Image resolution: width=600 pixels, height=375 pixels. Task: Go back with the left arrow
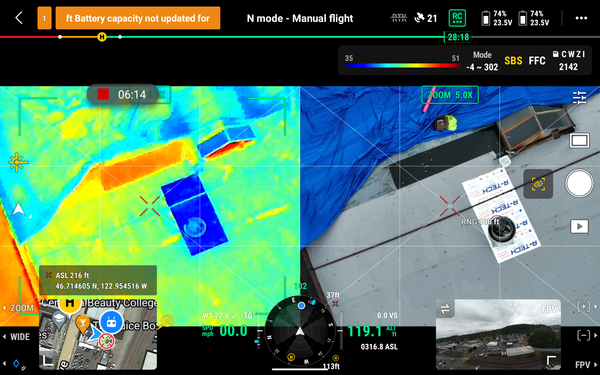[x=19, y=18]
